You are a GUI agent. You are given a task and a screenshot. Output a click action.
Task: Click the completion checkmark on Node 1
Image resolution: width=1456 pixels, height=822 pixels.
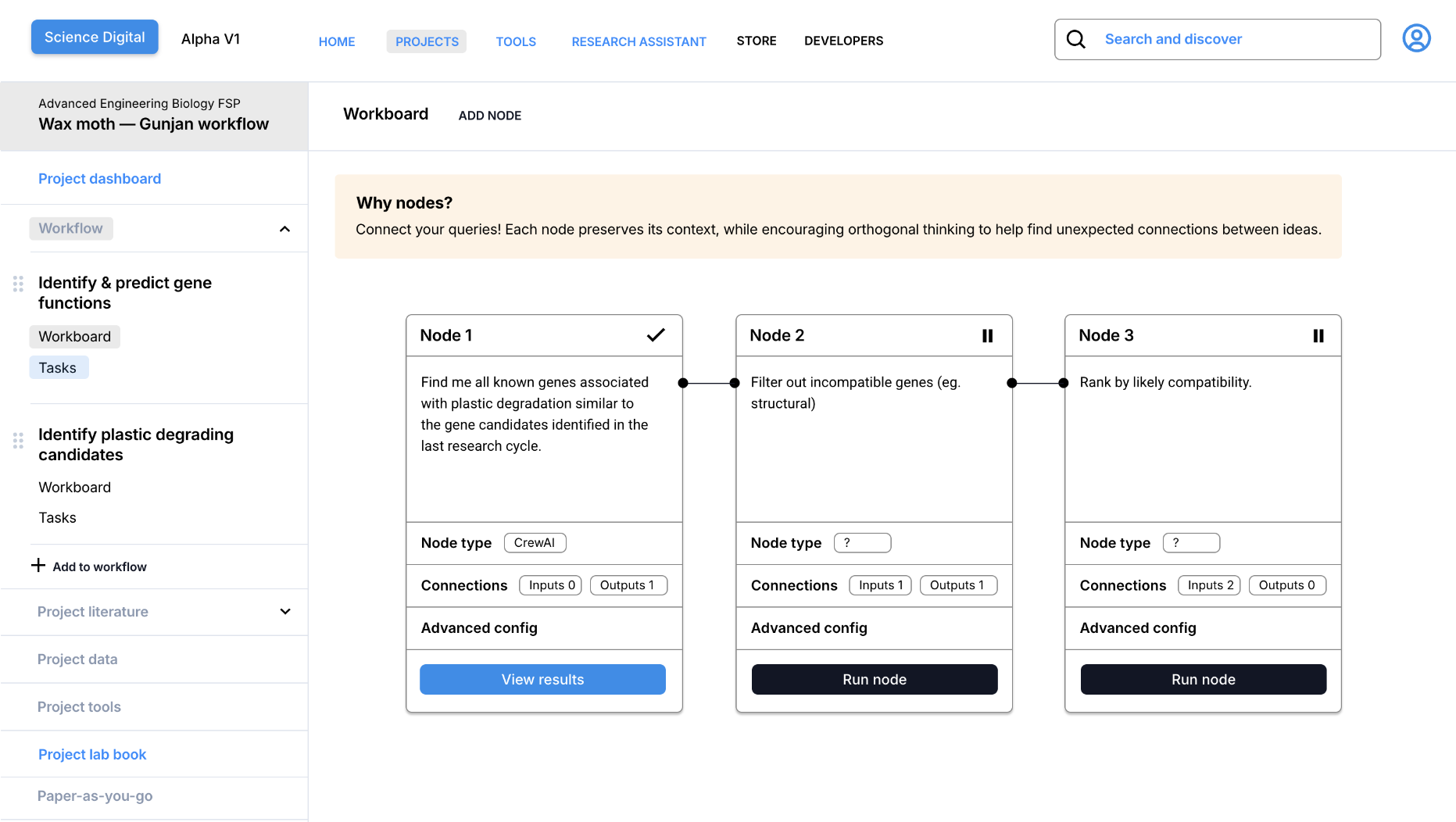tap(656, 334)
